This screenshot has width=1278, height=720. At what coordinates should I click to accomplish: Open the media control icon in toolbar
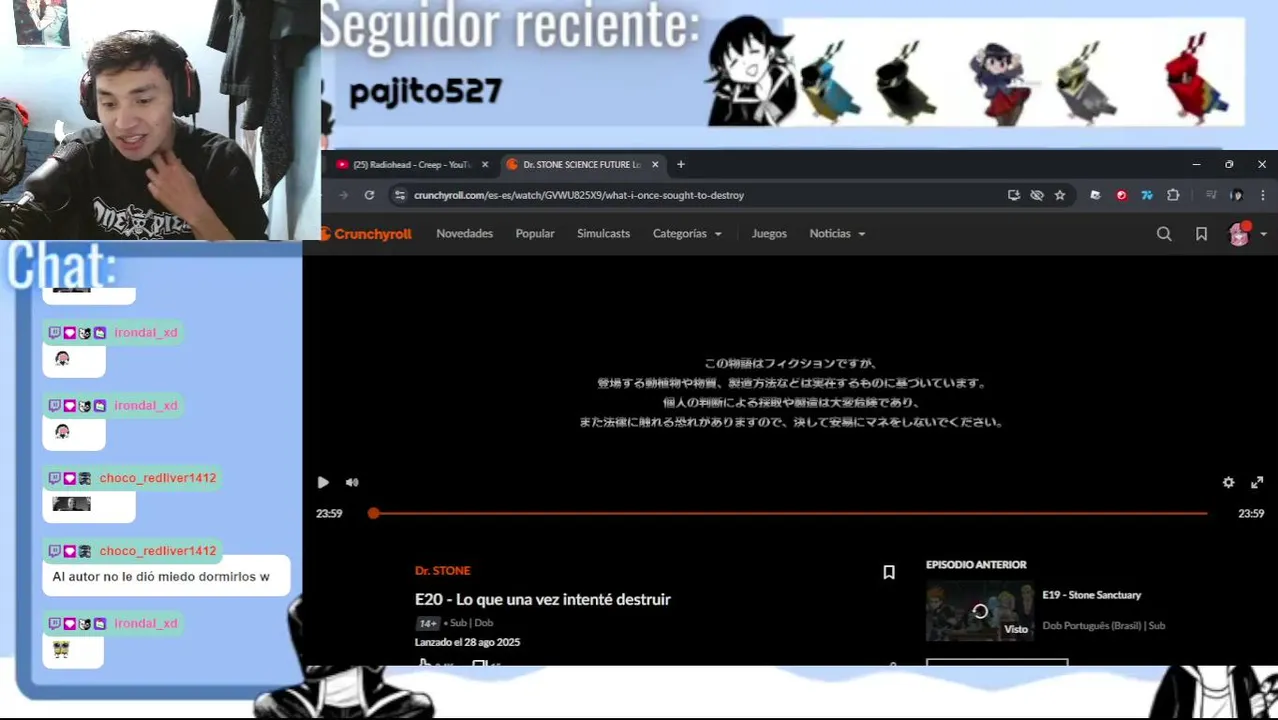[x=1211, y=195]
